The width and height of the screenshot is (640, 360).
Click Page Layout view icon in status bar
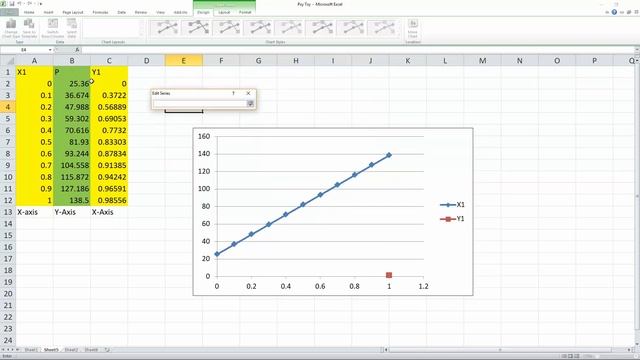(x=571, y=356)
